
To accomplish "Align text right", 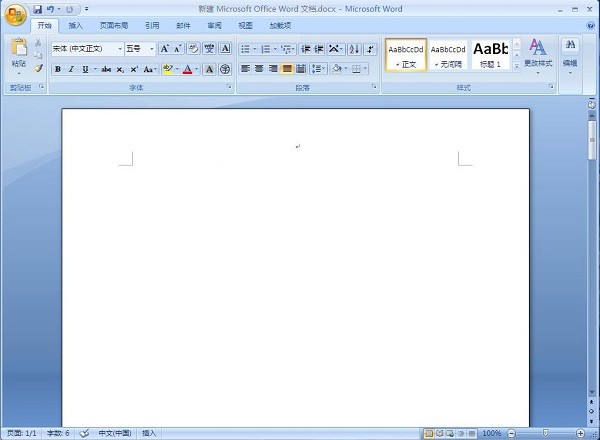I will (273, 69).
